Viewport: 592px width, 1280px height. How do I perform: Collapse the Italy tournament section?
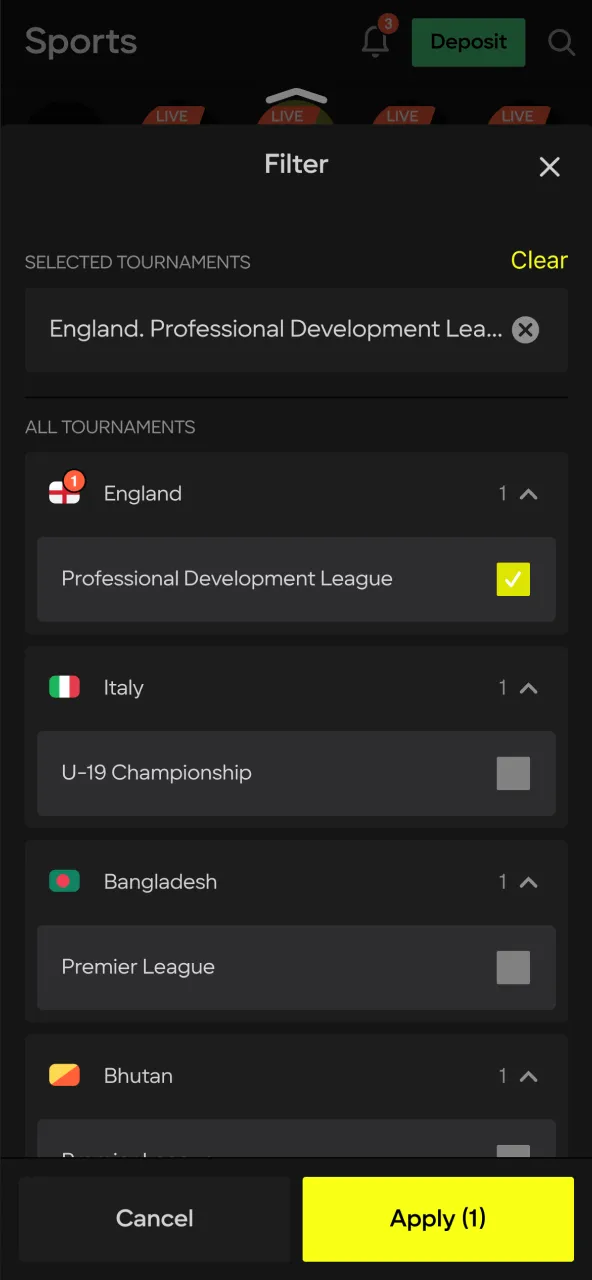[x=531, y=687]
